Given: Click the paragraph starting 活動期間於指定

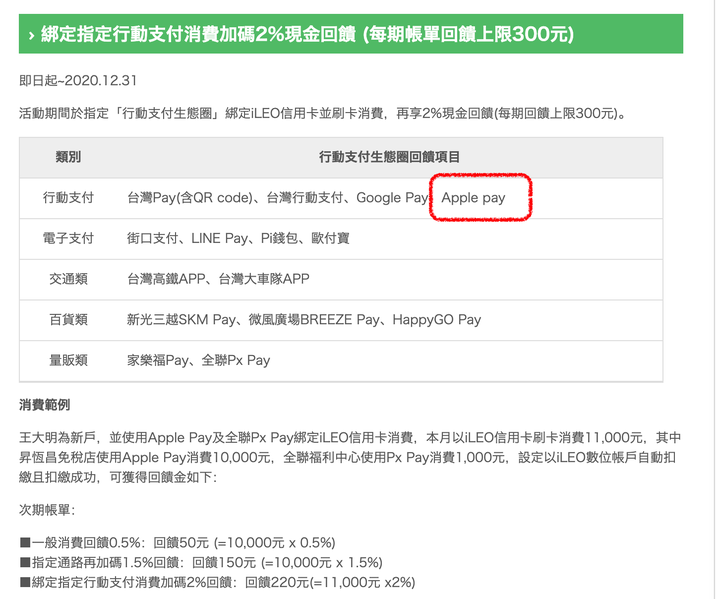Looking at the screenshot, I should [x=322, y=113].
